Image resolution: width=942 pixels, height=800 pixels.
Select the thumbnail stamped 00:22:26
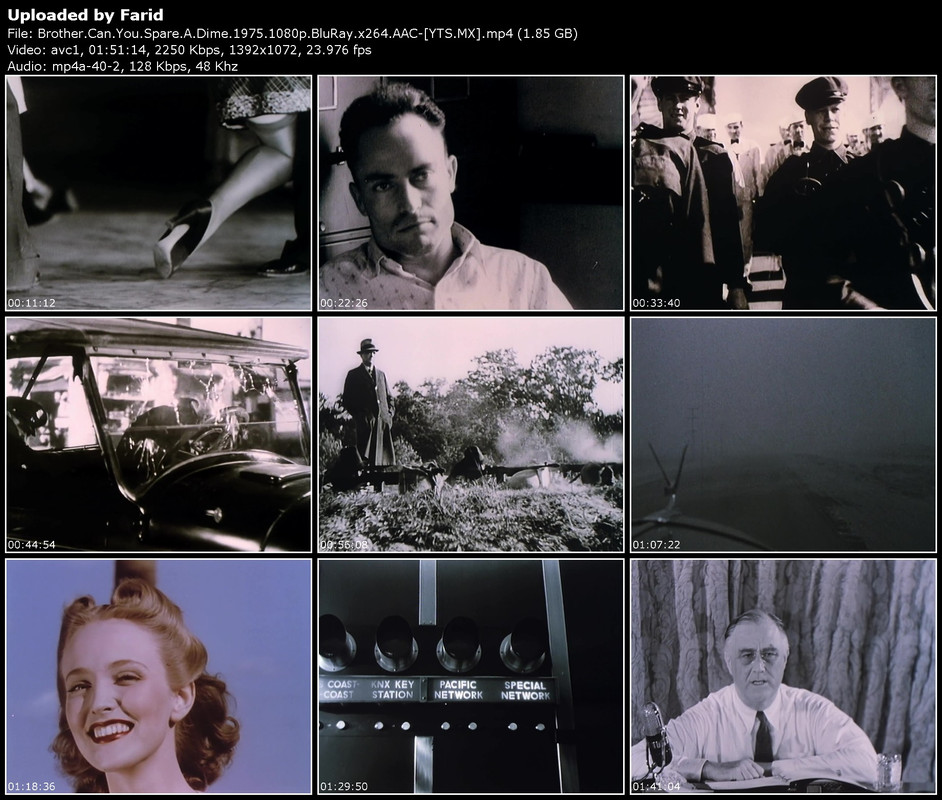(471, 193)
